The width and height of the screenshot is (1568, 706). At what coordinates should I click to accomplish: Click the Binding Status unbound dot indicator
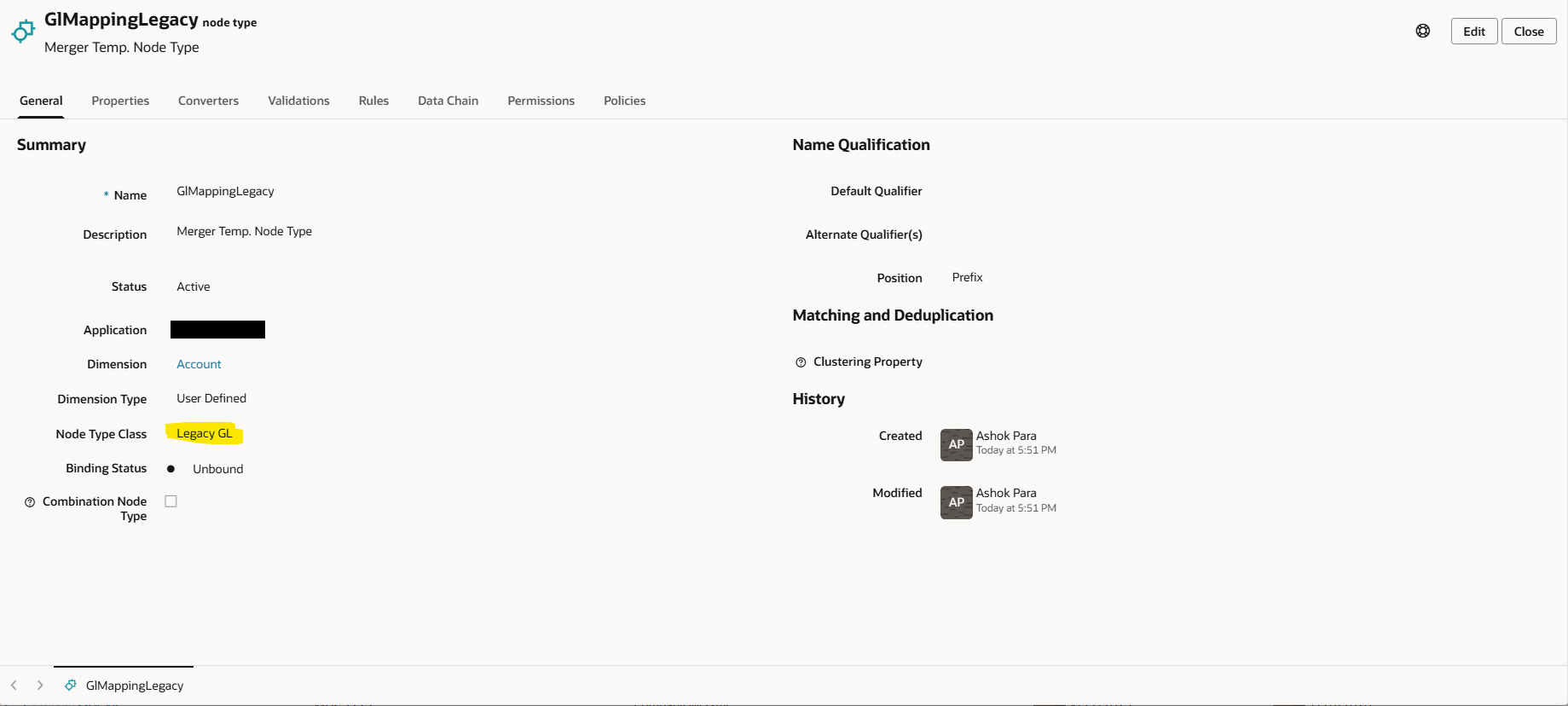click(171, 469)
